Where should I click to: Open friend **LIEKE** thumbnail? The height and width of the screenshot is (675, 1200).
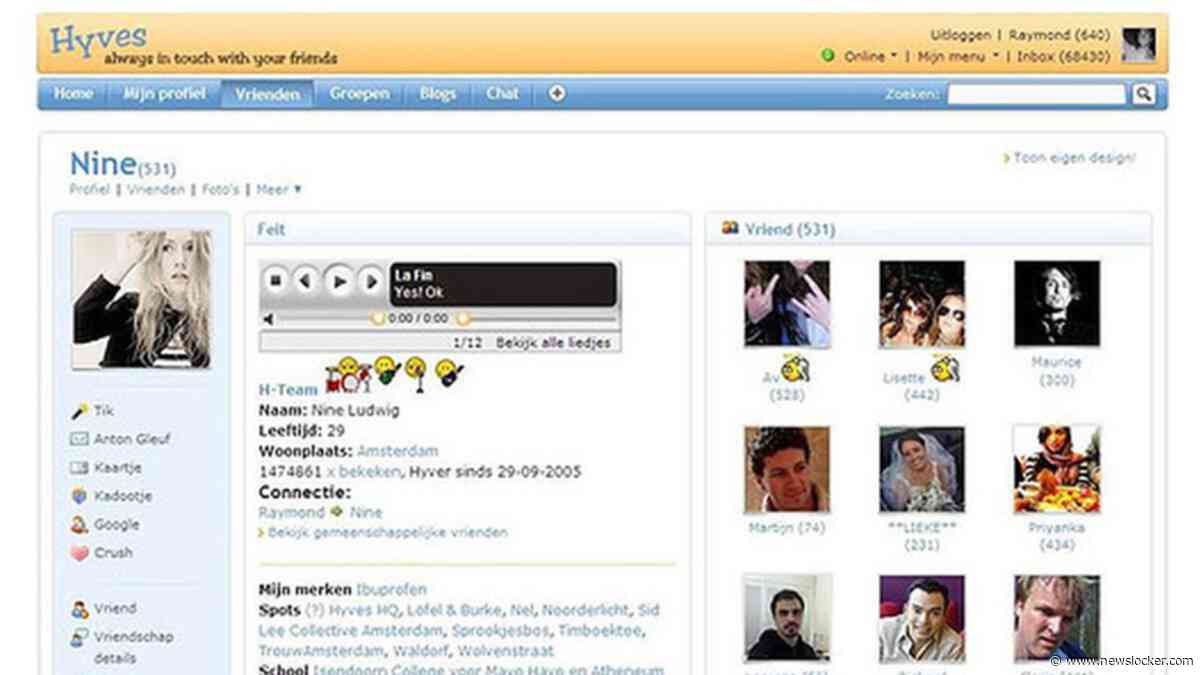922,470
